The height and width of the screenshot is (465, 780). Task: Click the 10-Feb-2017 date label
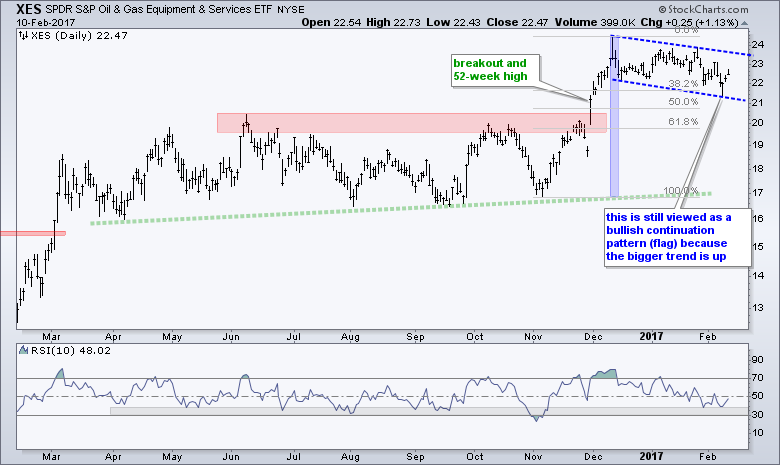46,23
